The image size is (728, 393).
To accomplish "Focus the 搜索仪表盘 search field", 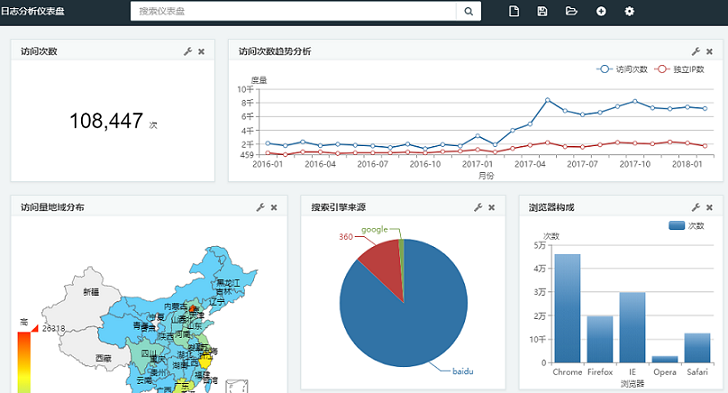I will 293,11.
